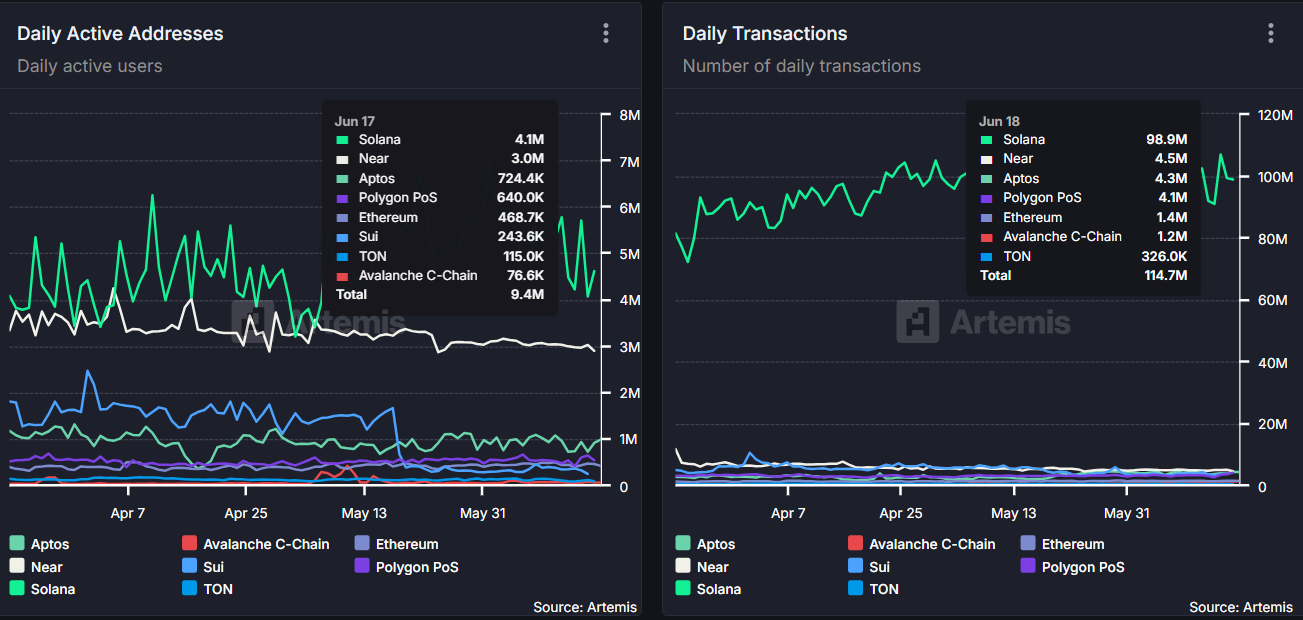Click the May 31 label on Active Addresses axis

tap(482, 513)
